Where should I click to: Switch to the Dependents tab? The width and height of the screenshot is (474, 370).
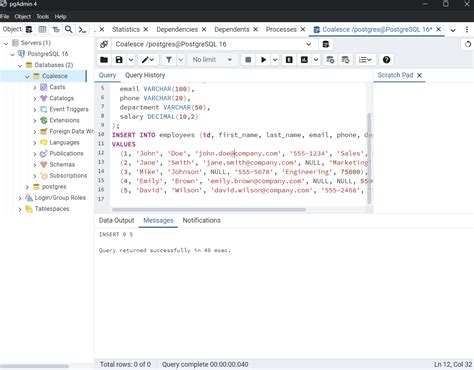coord(232,29)
